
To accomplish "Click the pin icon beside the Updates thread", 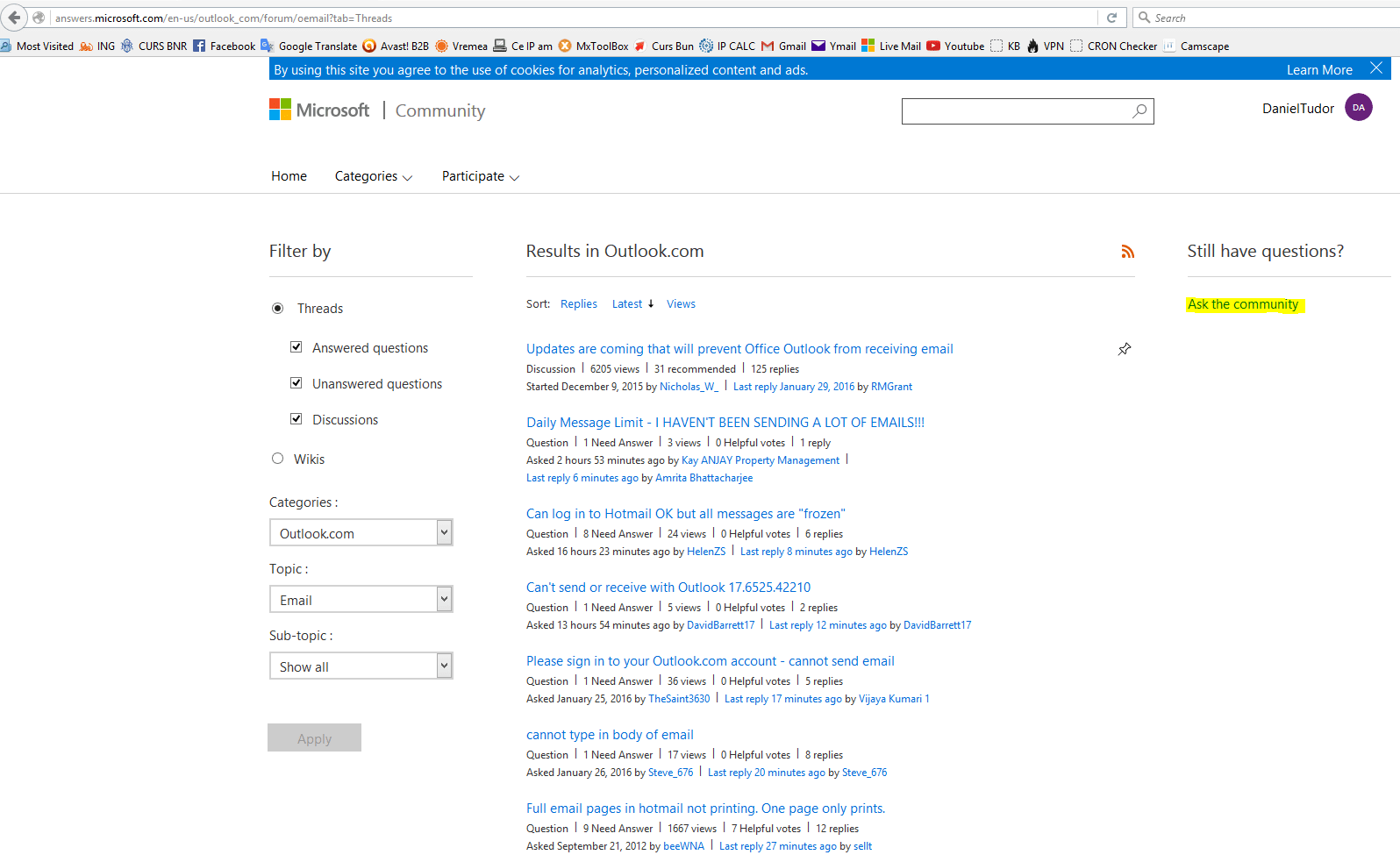I will click(1125, 349).
